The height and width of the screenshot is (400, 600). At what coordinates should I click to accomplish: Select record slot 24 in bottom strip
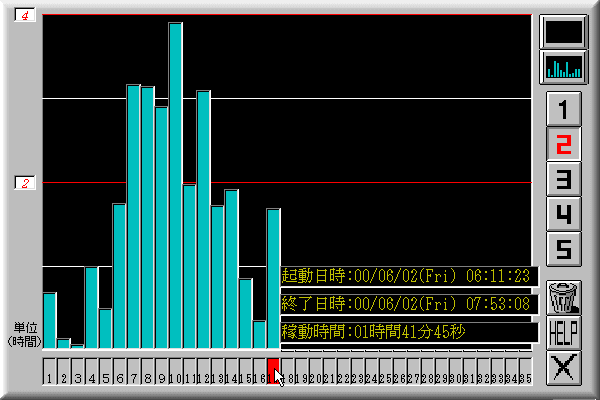371,371
